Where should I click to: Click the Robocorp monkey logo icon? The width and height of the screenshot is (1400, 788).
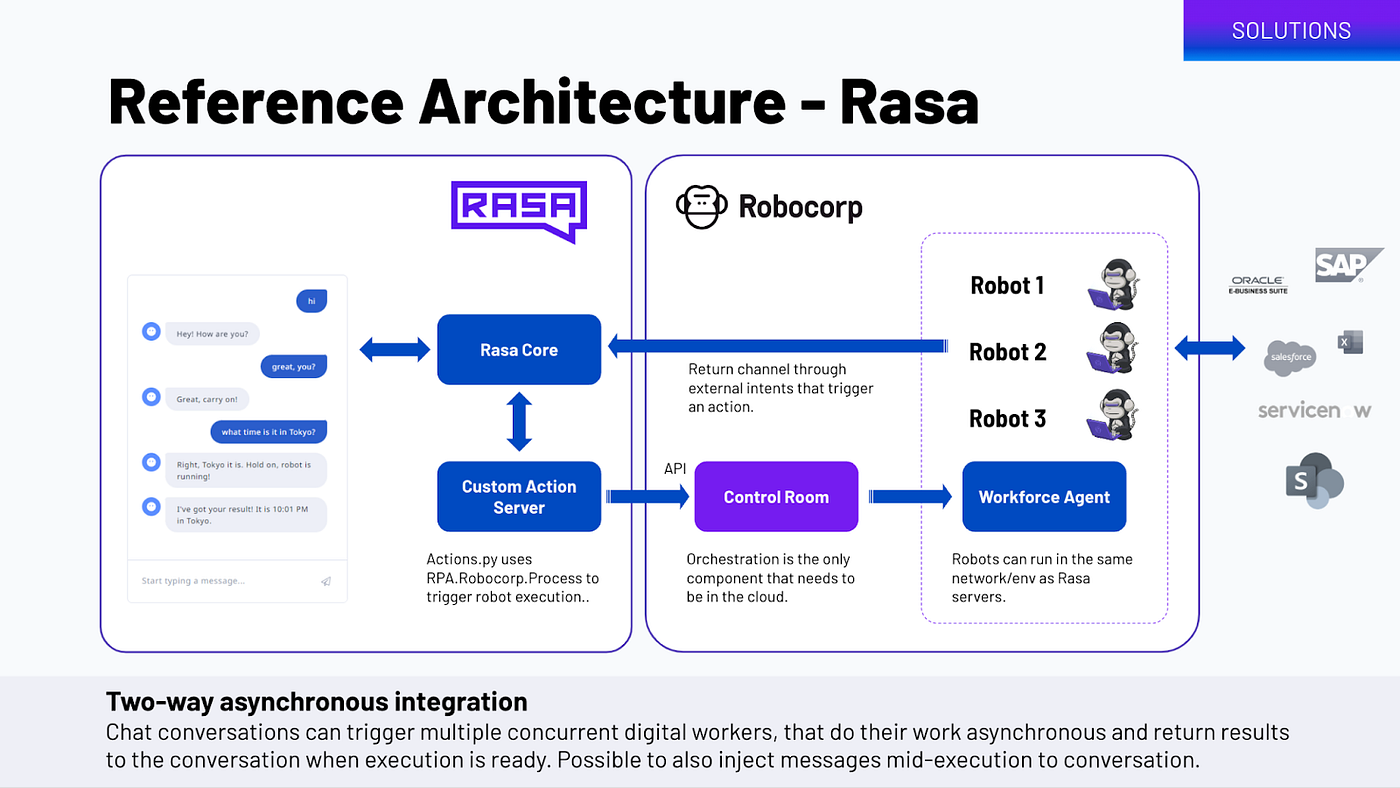701,207
